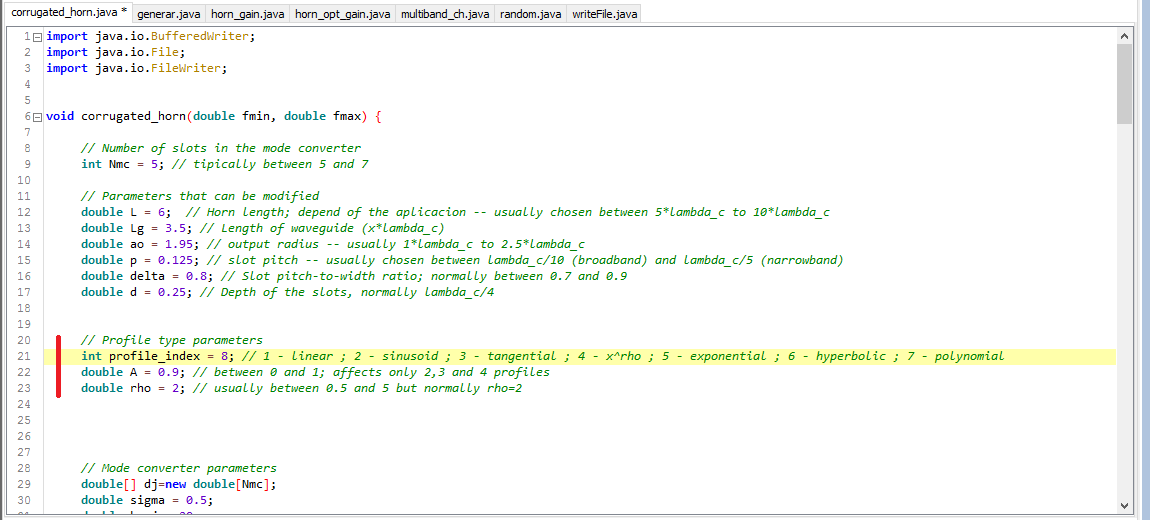This screenshot has width=1150, height=520.
Task: Open the horn_gain.java tab
Action: [247, 14]
